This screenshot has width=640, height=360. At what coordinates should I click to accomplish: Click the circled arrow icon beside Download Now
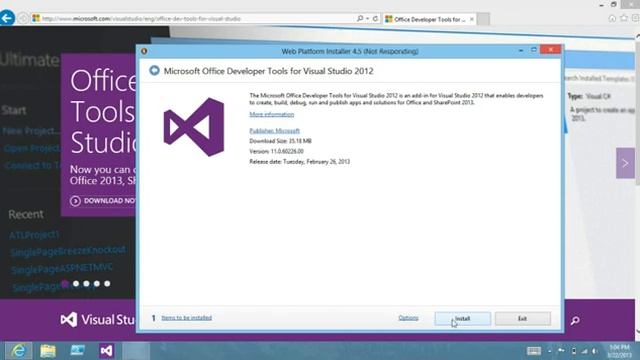[x=75, y=201]
